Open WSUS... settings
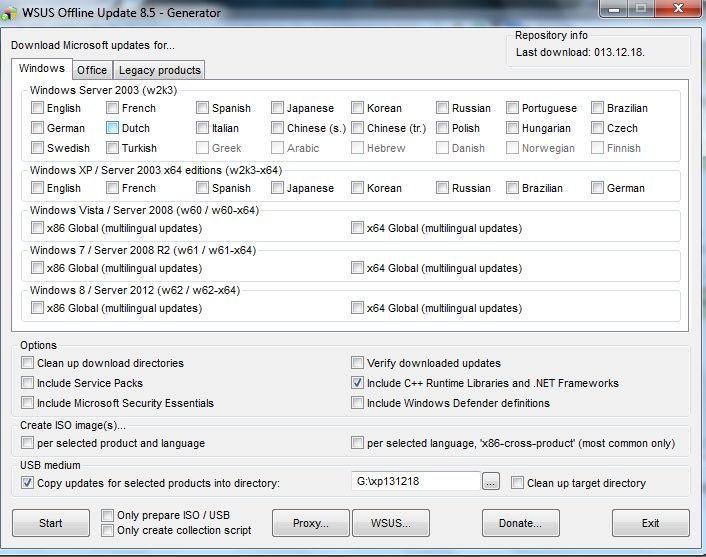Viewport: 706px width, 557px height. (391, 523)
